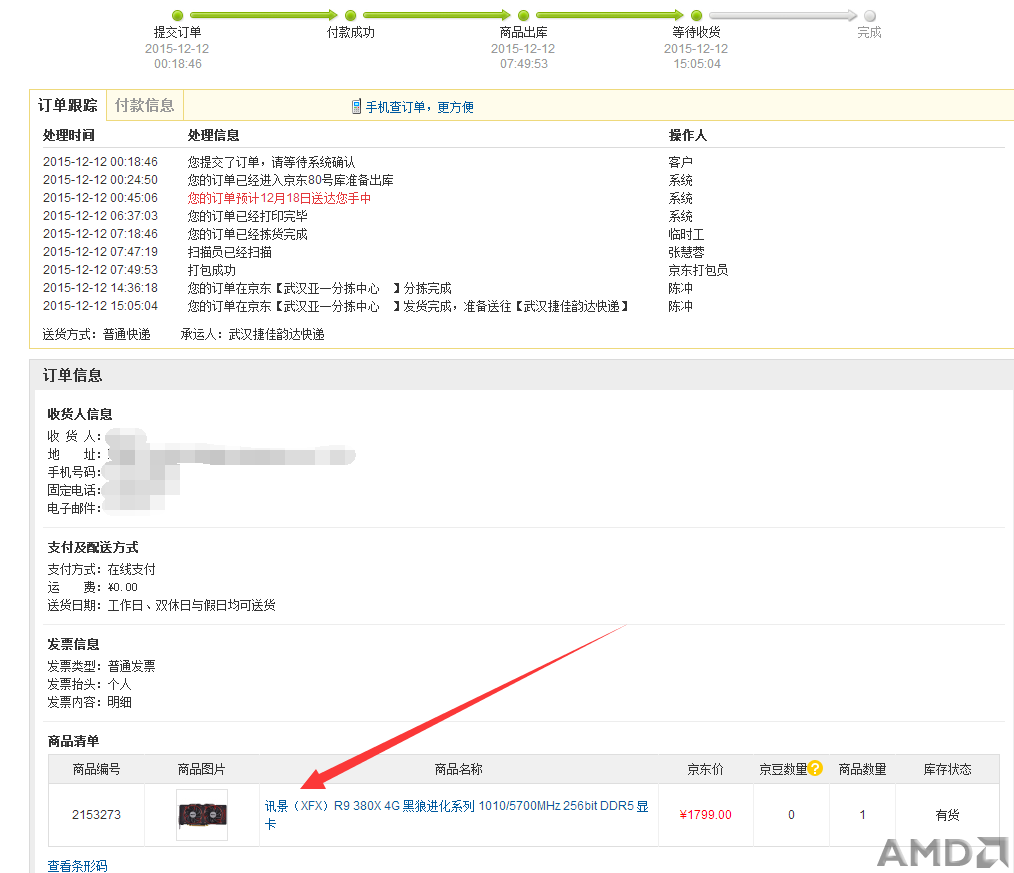
Task: Click the 处理时间 column header
Action: 69,136
